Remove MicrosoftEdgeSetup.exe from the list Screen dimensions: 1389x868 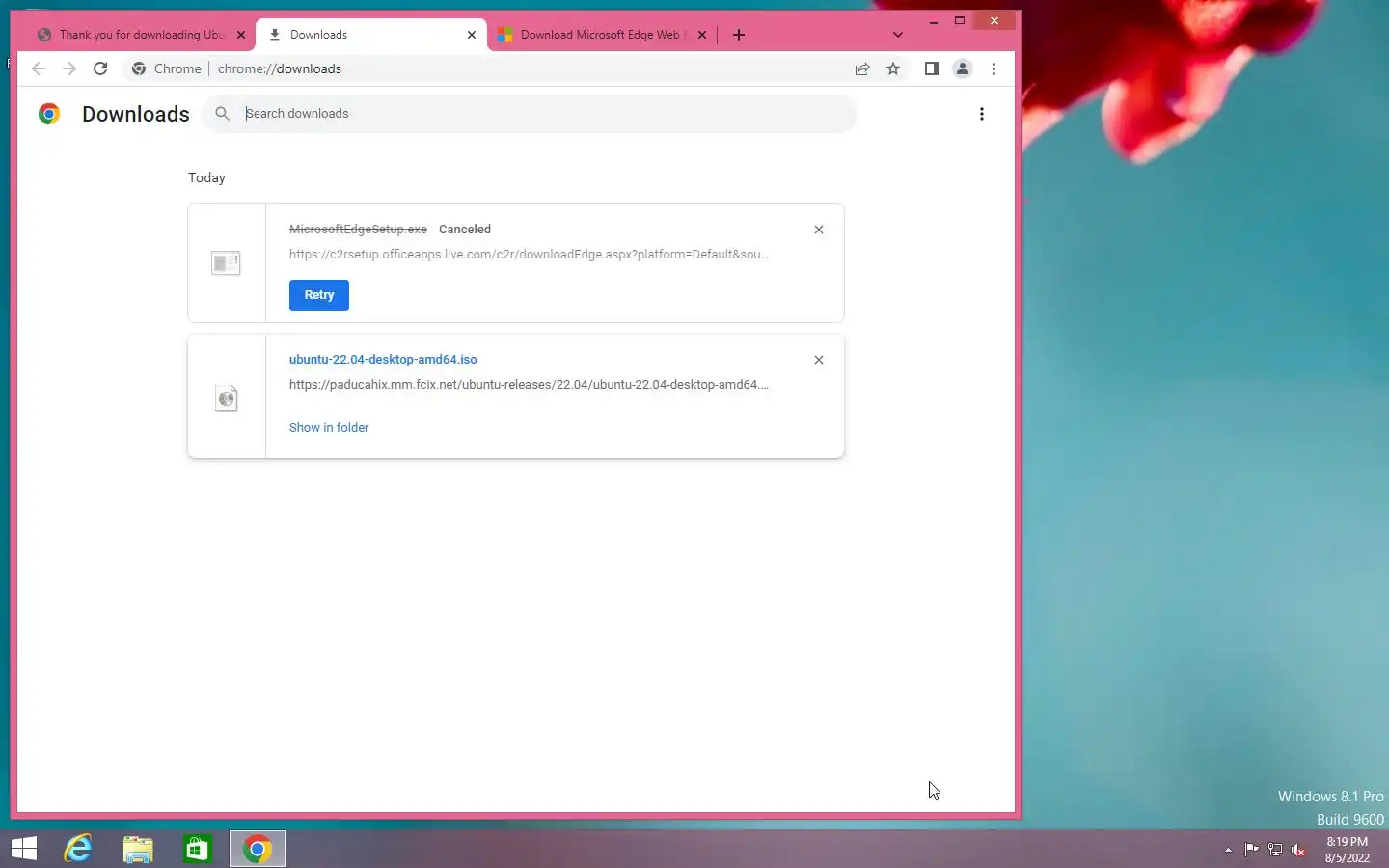point(819,230)
